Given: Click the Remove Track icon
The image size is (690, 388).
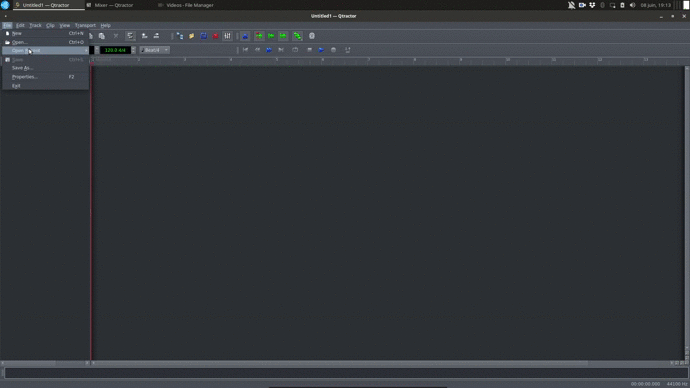Looking at the screenshot, I should [x=156, y=36].
